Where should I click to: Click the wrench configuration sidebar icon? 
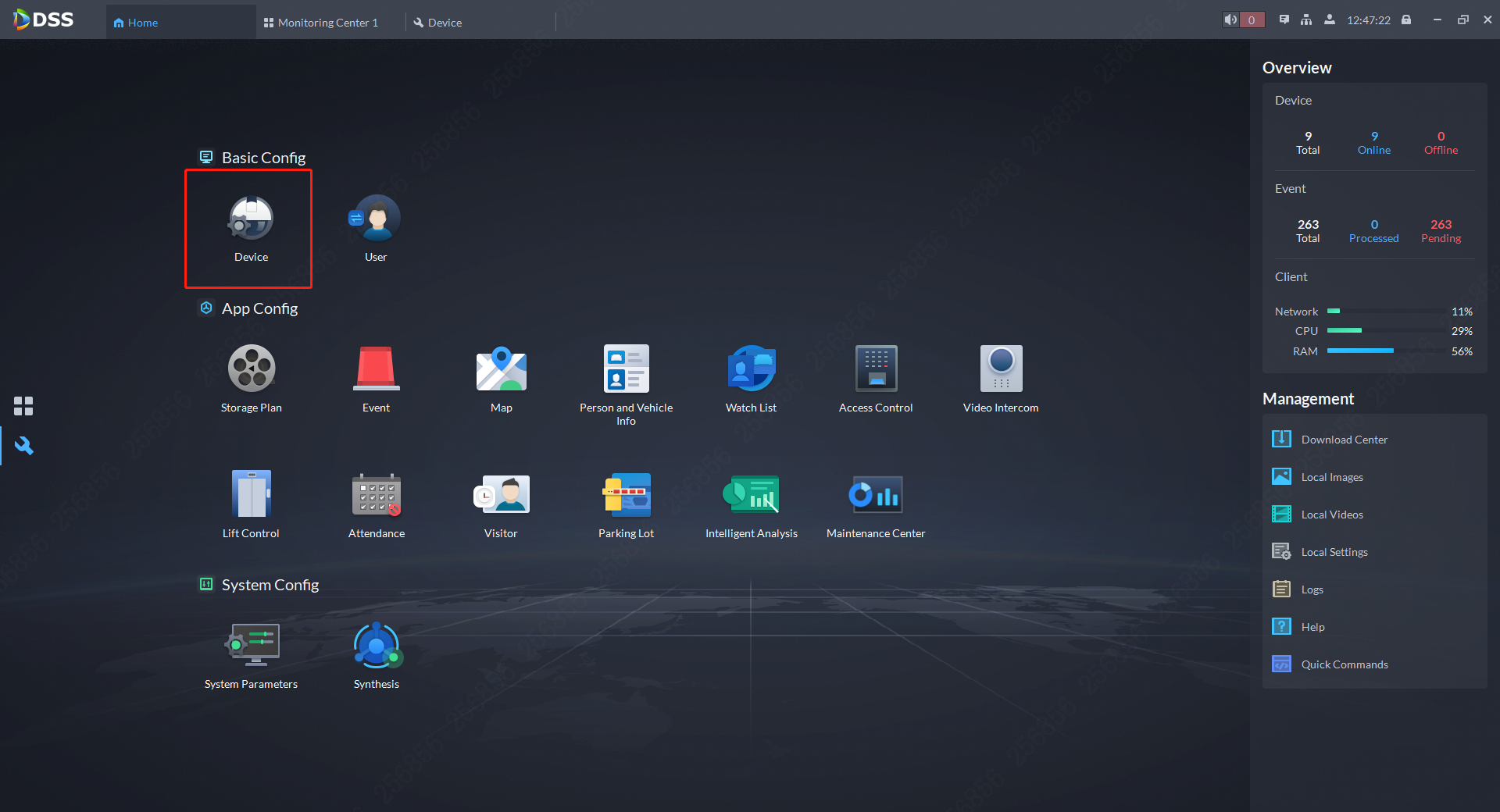tap(23, 446)
